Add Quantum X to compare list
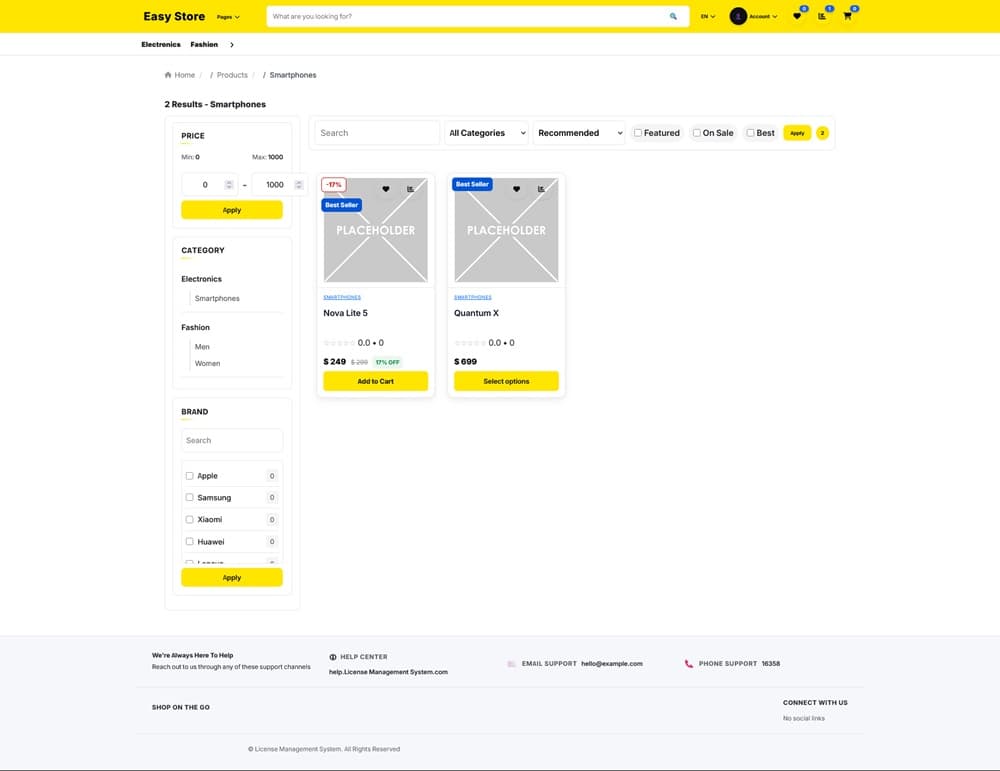The width and height of the screenshot is (1000, 771). pyautogui.click(x=541, y=189)
